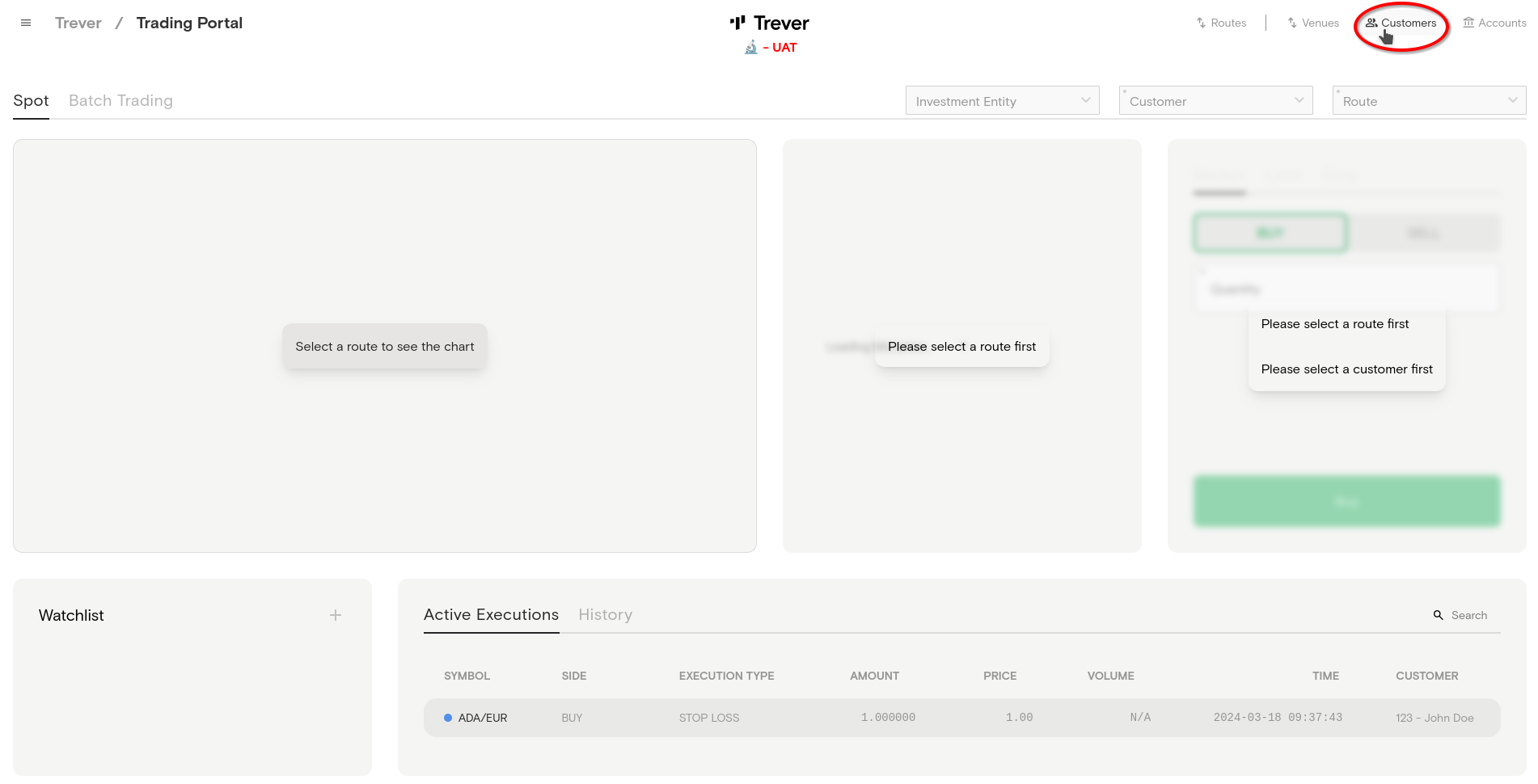
Task: Expand the Investment Entity dropdown
Action: tap(1002, 101)
